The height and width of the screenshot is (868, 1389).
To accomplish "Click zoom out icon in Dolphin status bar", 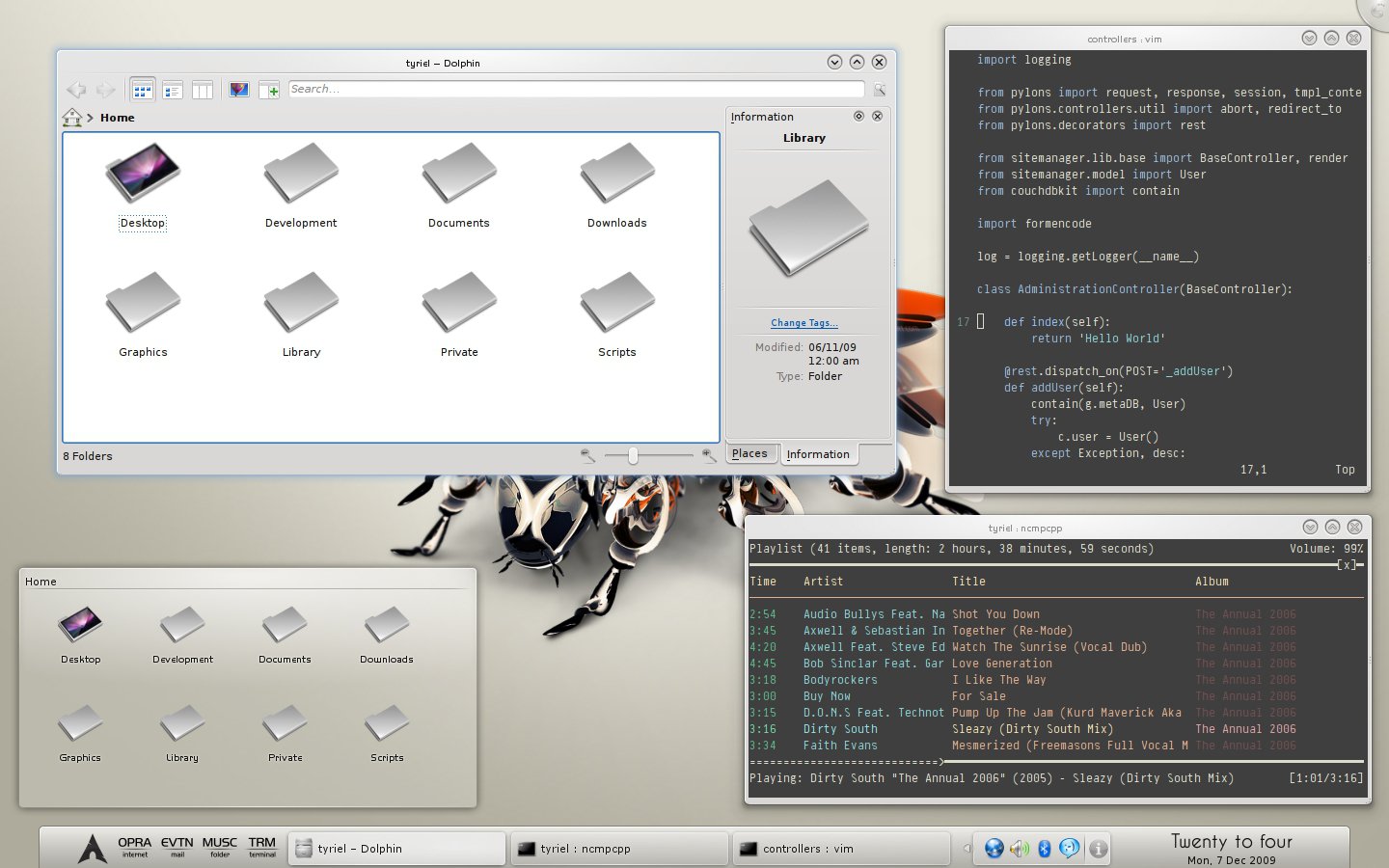I will coord(588,455).
